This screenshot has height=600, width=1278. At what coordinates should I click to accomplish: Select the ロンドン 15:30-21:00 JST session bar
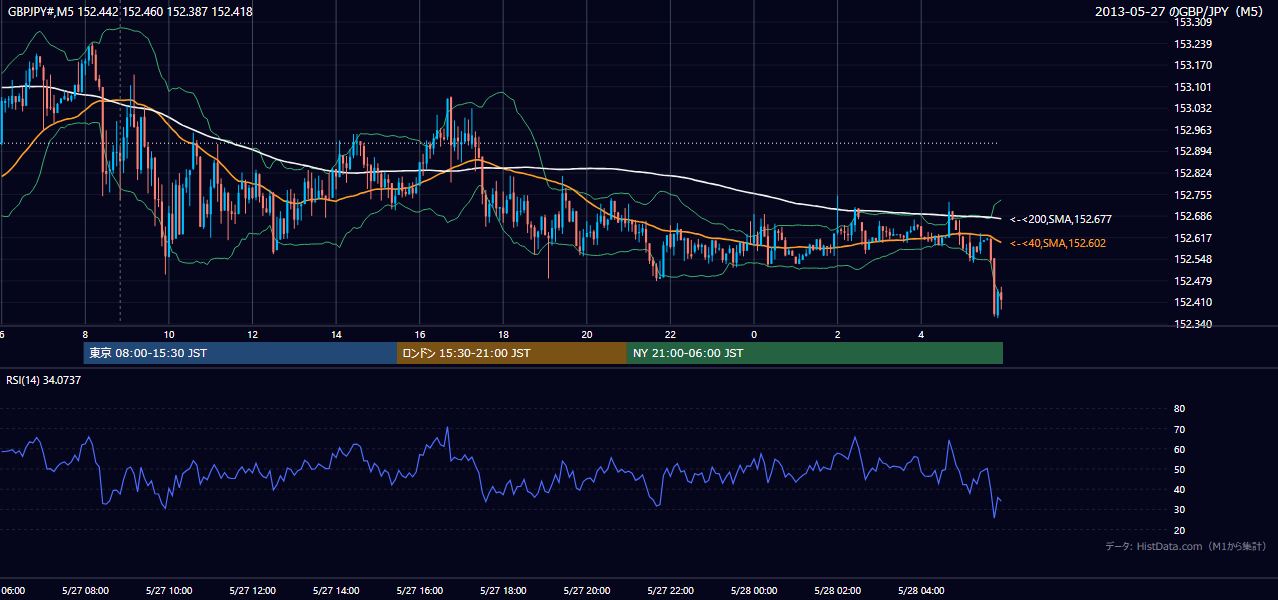pos(512,353)
